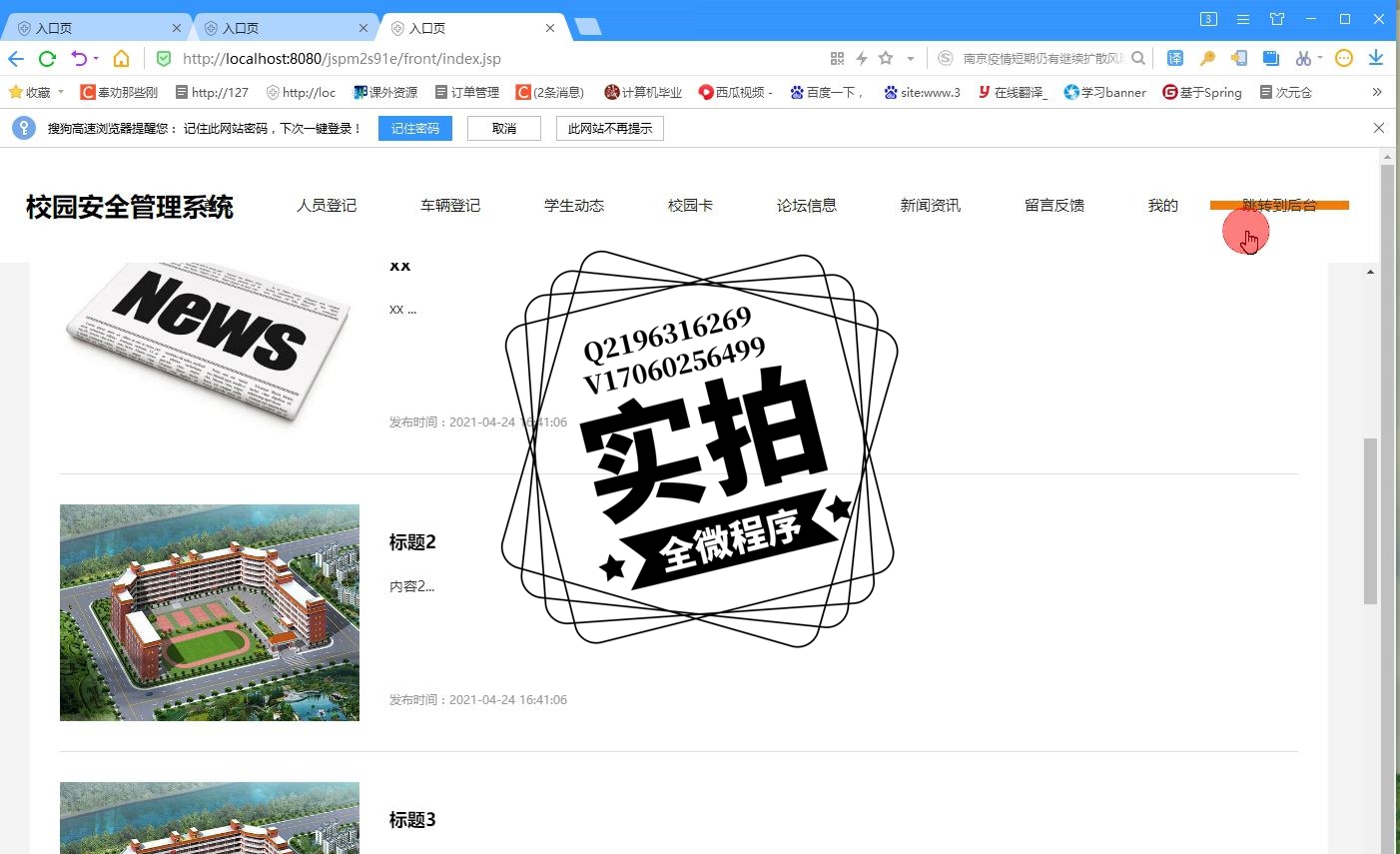This screenshot has width=1400, height=854.
Task: Close the active 入口页 tab
Action: pos(550,28)
